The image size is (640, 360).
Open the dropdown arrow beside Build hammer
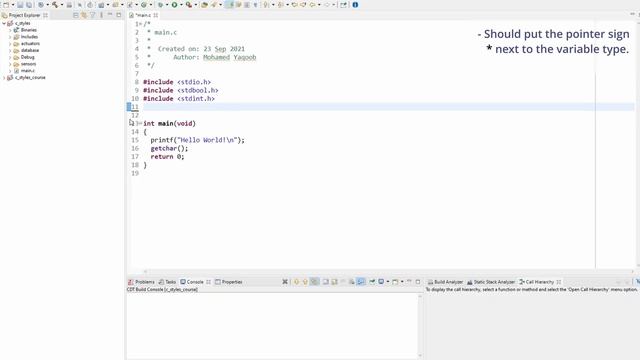pos(62,5)
